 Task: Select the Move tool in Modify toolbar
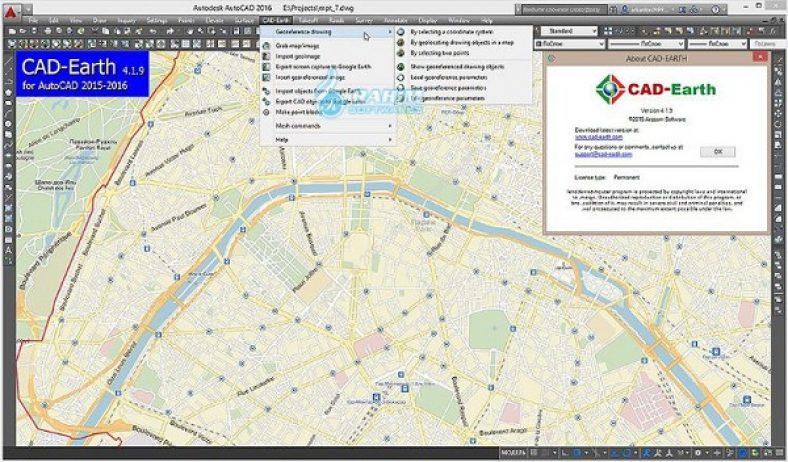point(779,113)
